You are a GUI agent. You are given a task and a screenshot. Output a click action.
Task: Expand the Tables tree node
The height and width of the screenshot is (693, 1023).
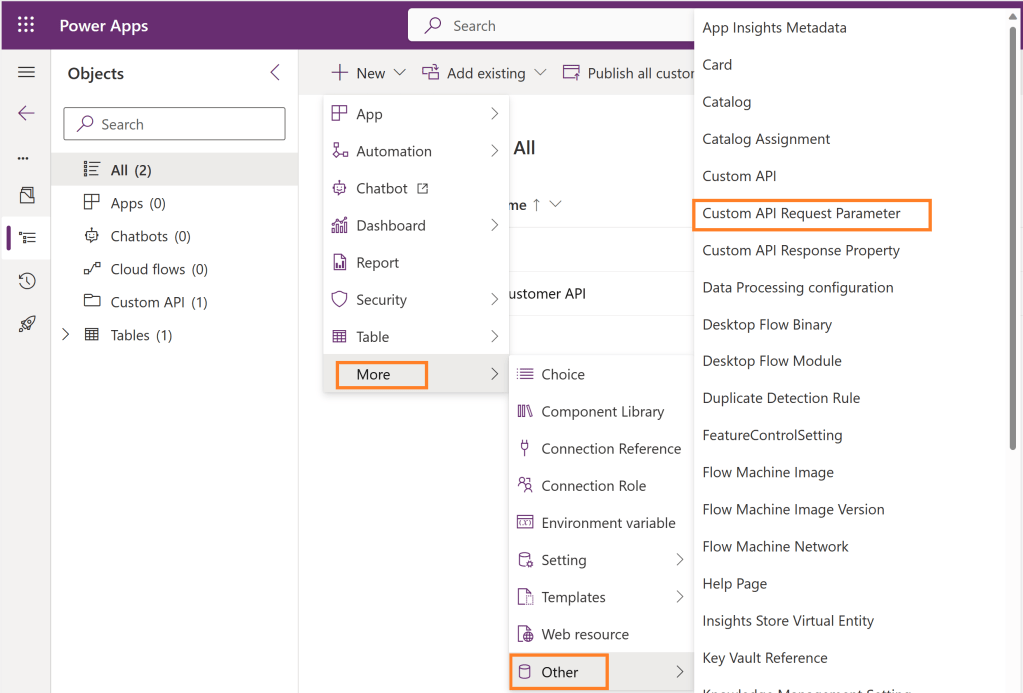coord(66,335)
